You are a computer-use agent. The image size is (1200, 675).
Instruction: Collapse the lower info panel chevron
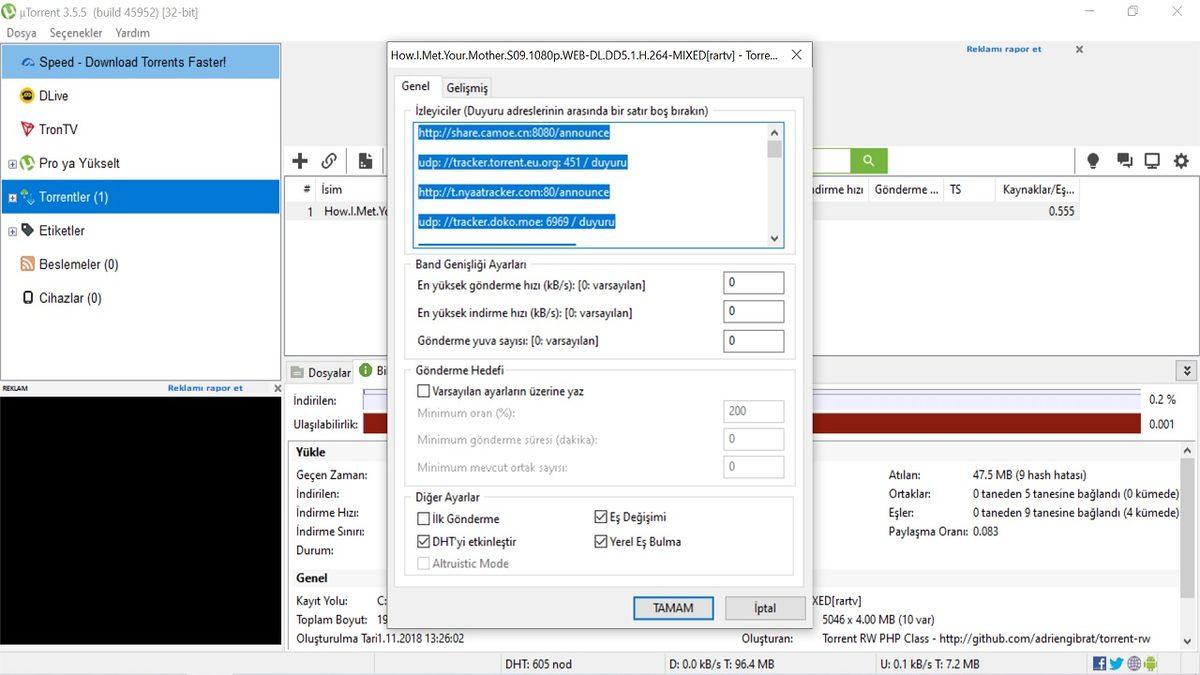[x=1186, y=370]
